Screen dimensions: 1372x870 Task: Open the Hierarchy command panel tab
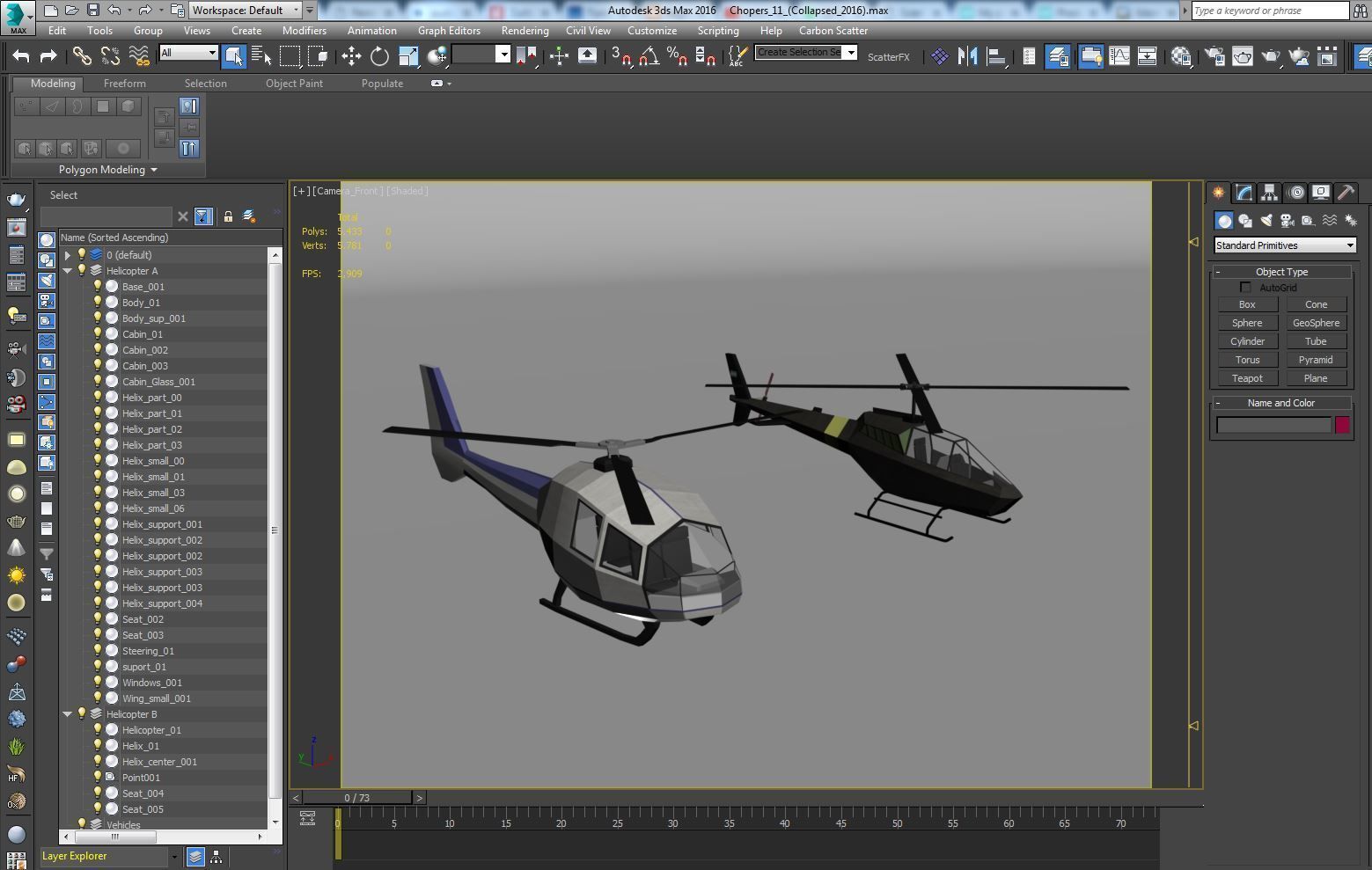[x=1269, y=193]
